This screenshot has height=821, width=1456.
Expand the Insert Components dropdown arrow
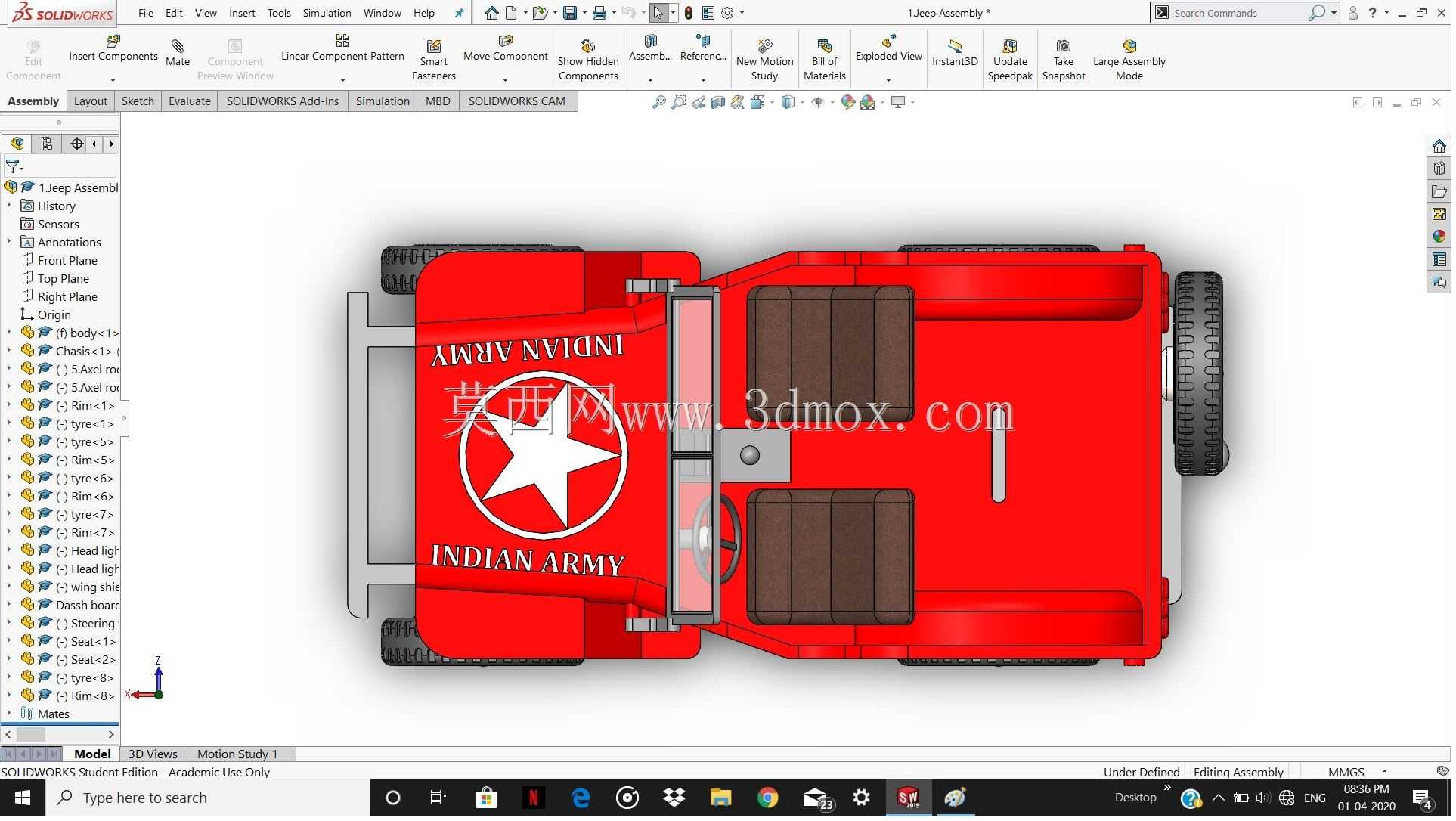click(x=113, y=80)
